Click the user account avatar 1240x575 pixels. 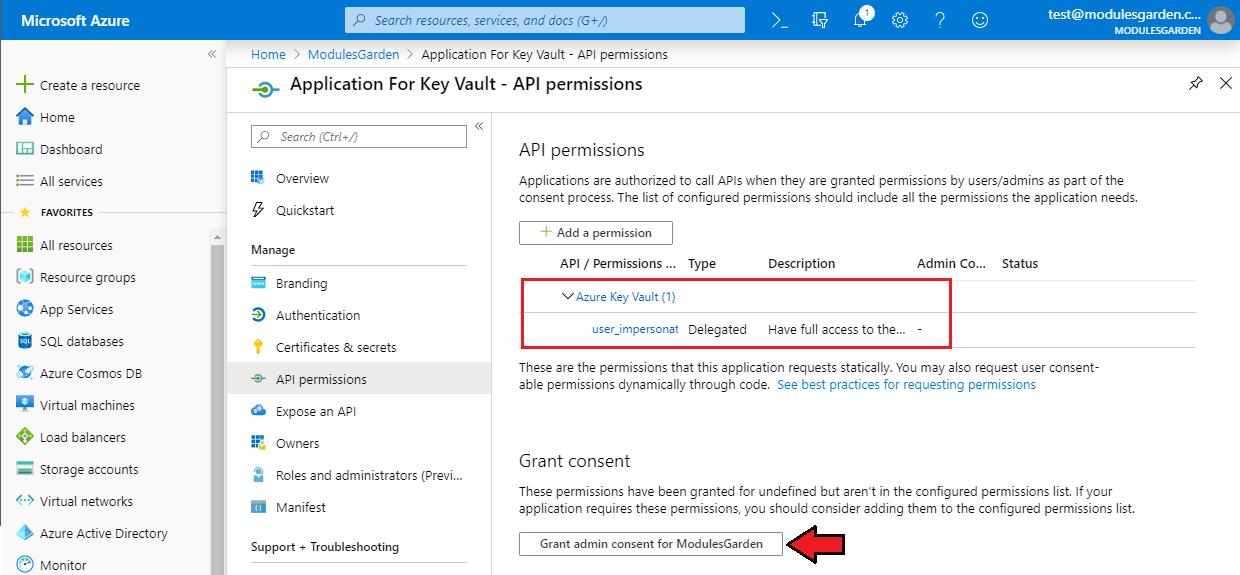click(x=1221, y=19)
